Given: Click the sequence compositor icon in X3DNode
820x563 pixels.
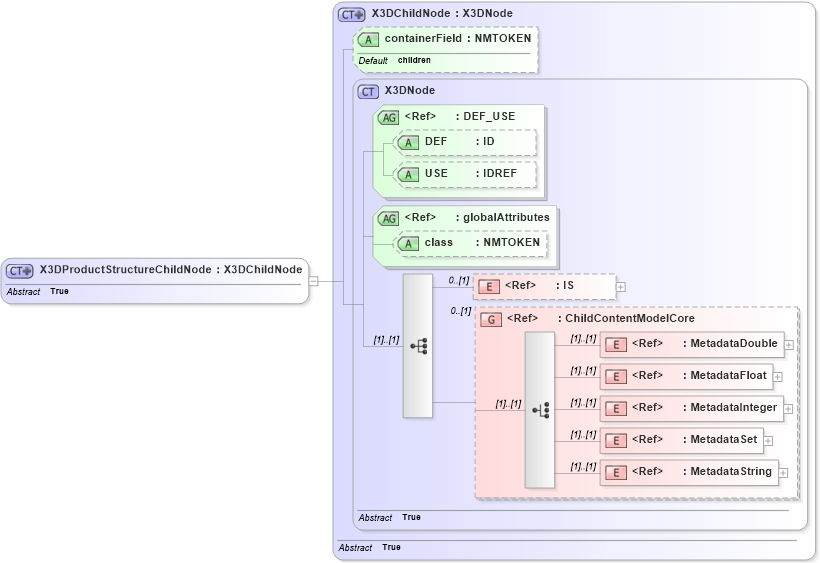Looking at the screenshot, I should coord(418,346).
